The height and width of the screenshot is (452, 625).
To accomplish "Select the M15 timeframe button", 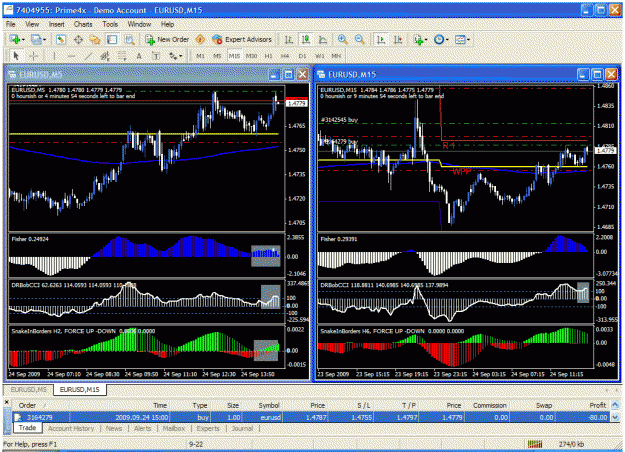I will [234, 56].
